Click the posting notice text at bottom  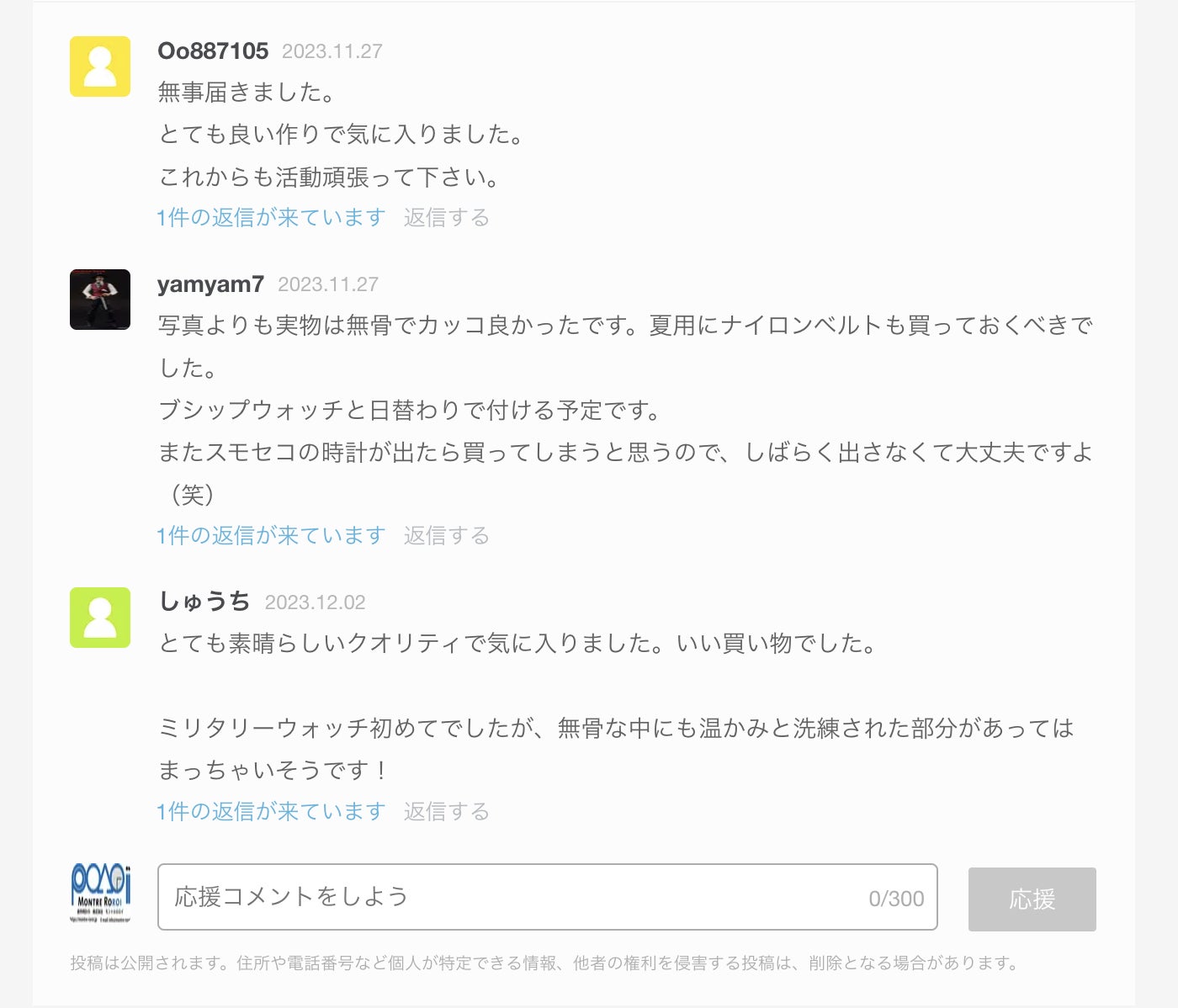click(x=544, y=963)
